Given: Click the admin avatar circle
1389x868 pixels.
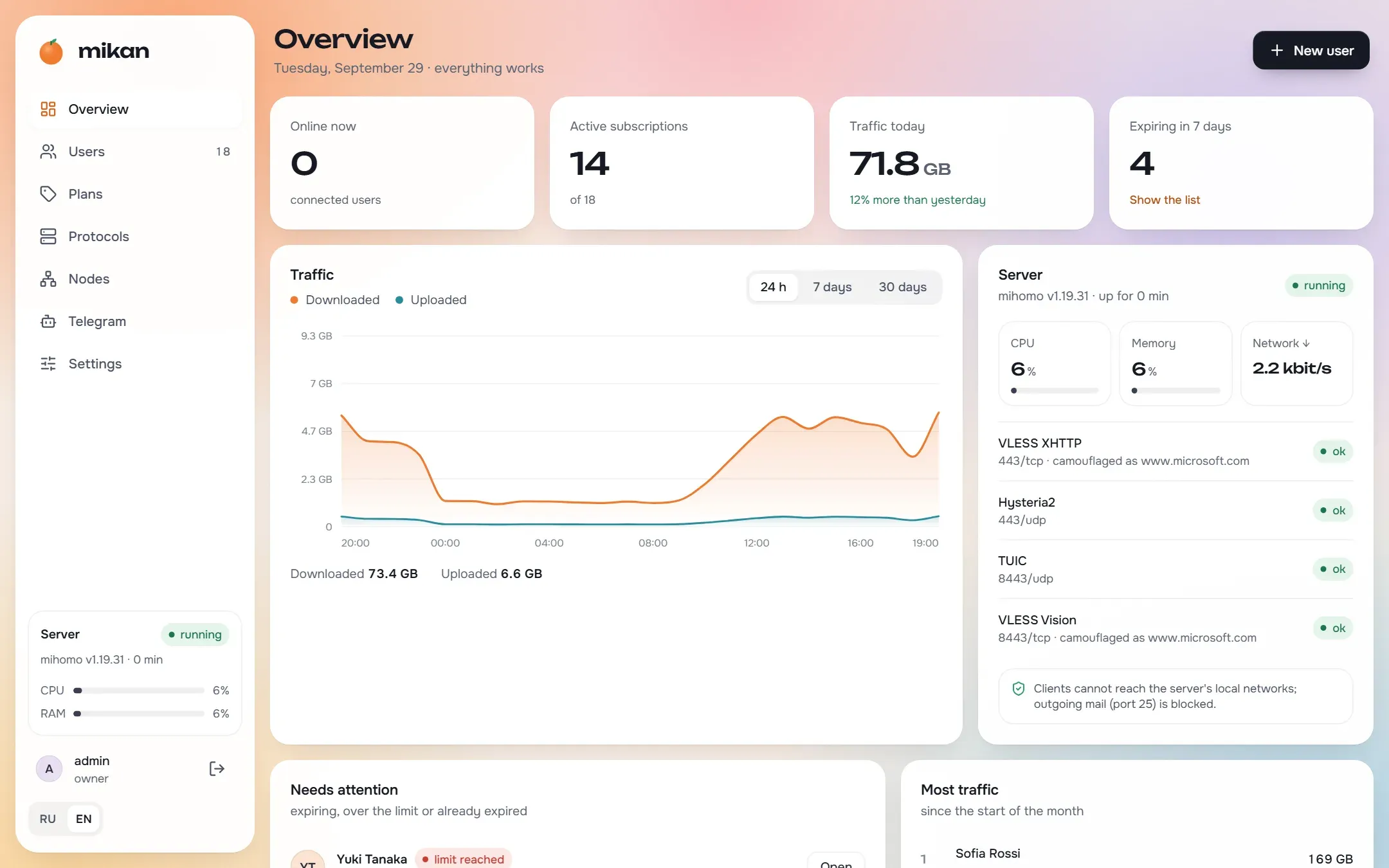Looking at the screenshot, I should click(50, 768).
